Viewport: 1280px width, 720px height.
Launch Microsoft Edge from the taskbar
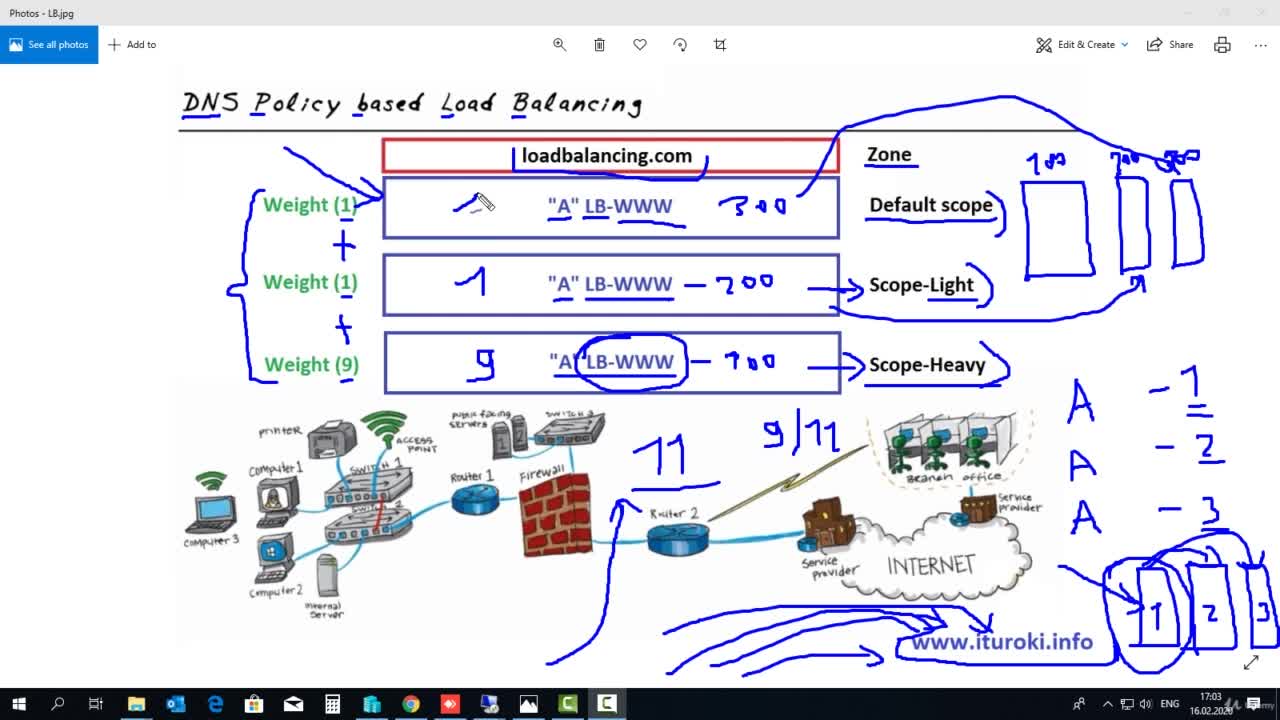[x=215, y=704]
